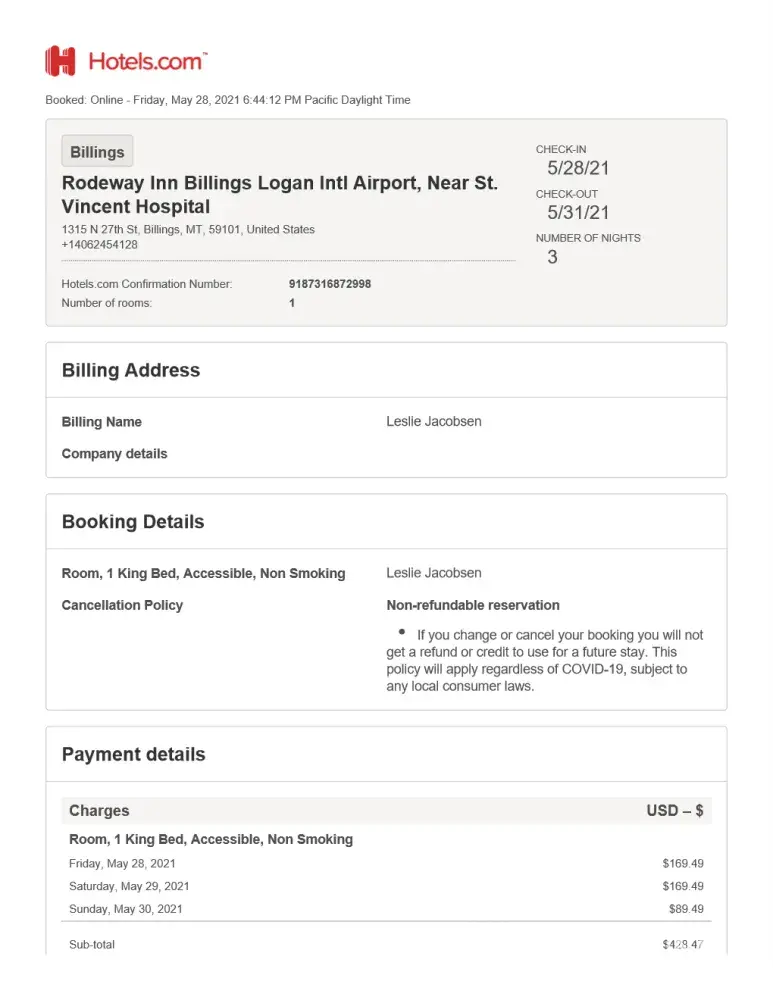The height and width of the screenshot is (1000, 773).
Task: Click the Charges table header row
Action: (386, 811)
